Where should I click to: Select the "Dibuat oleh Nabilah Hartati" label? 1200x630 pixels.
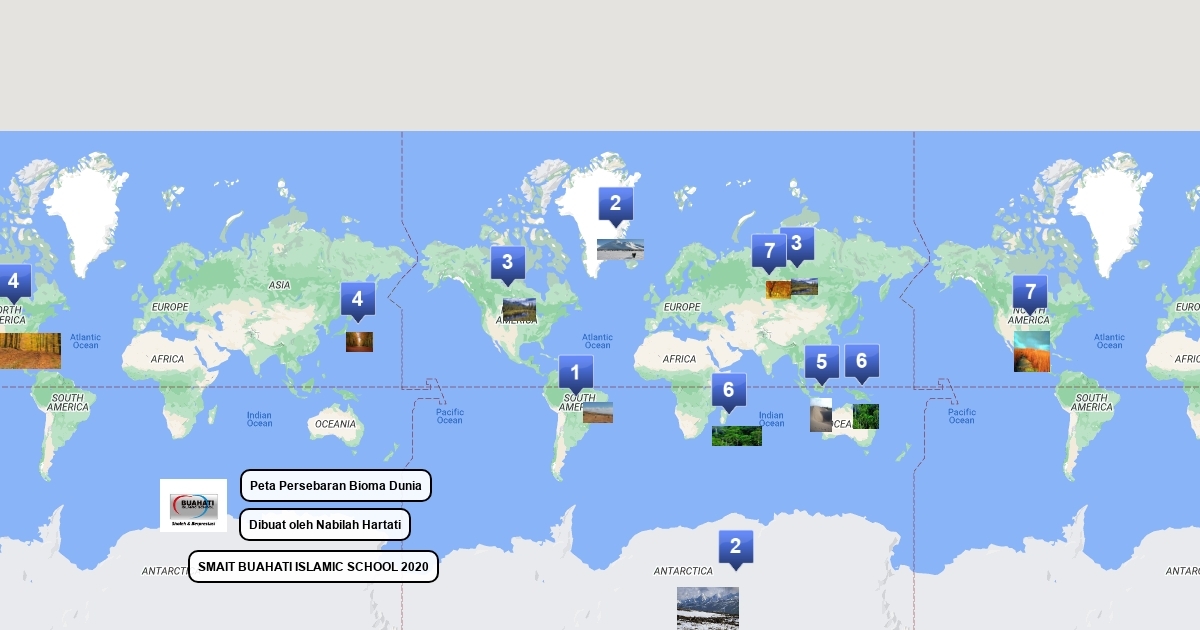coord(324,524)
